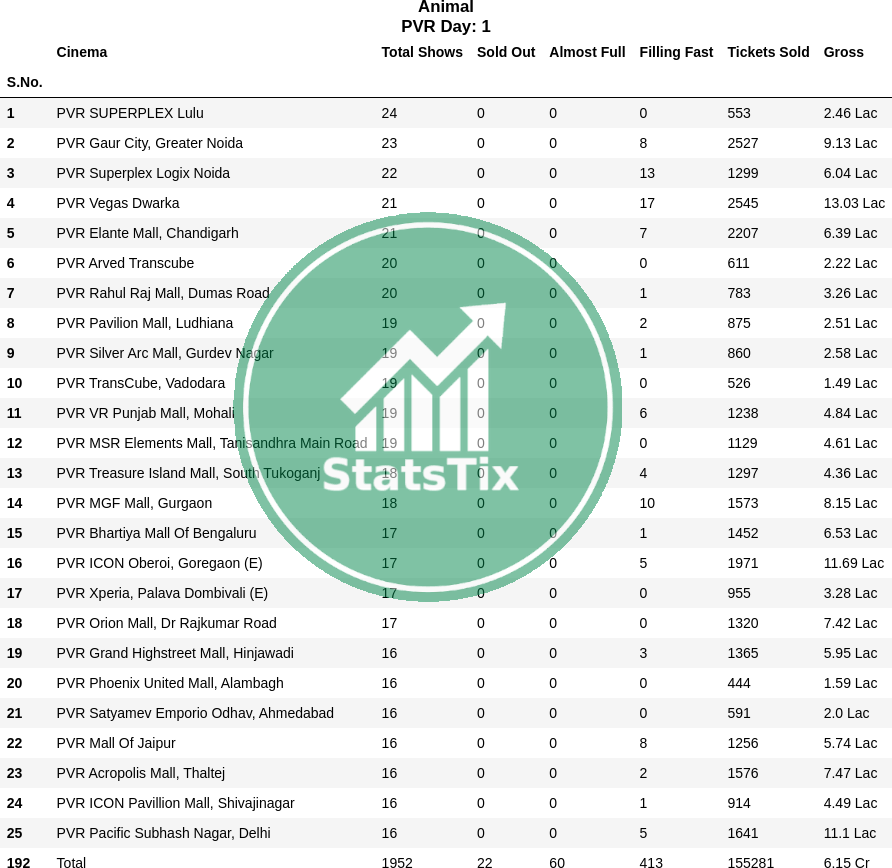The height and width of the screenshot is (868, 892).
Task: Click gross value 9.13 Lac
Action: [850, 143]
